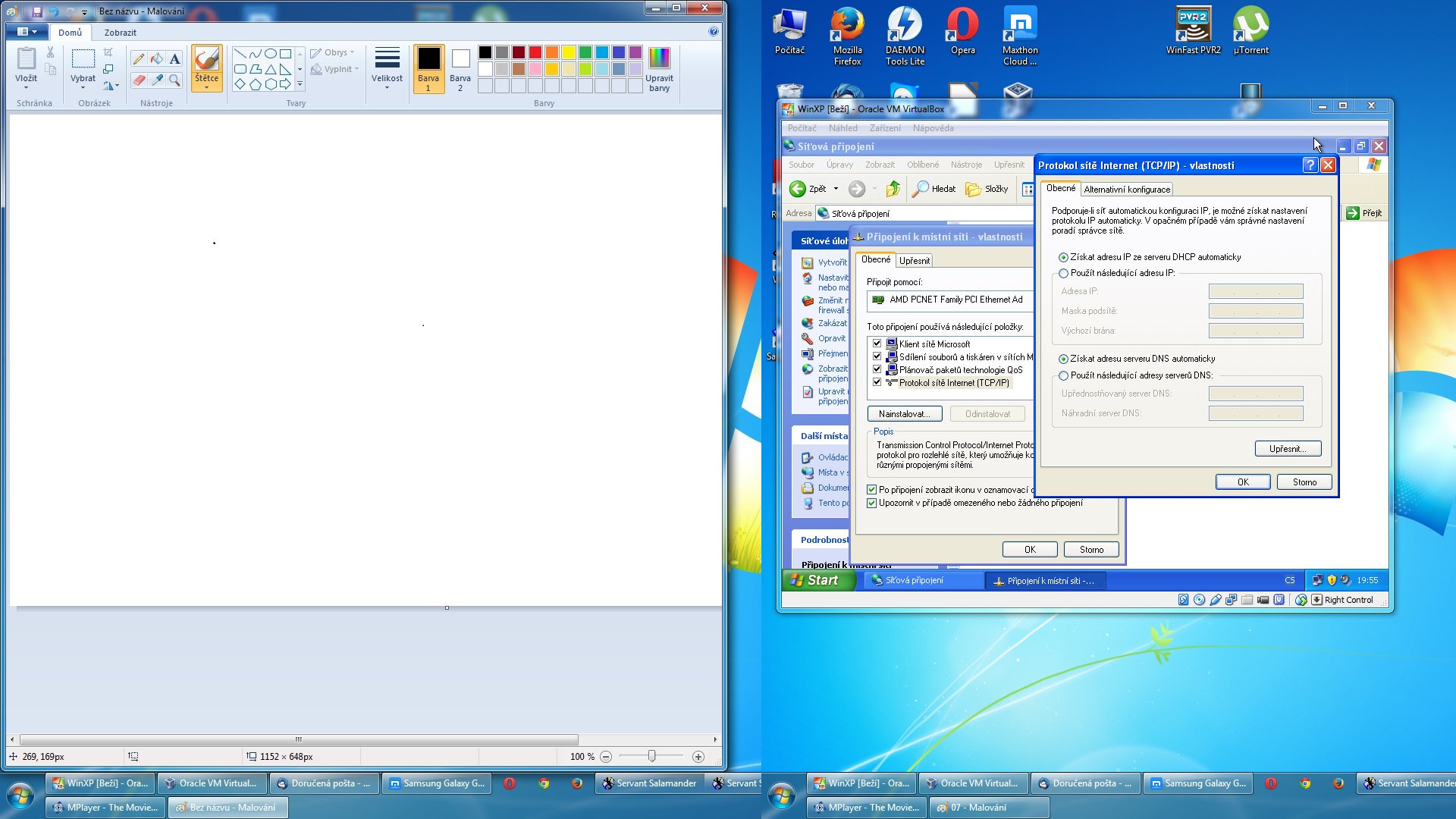Toggle 'Plánovač paketů technologie QoS' checkbox
This screenshot has height=819, width=1456.
coord(877,369)
